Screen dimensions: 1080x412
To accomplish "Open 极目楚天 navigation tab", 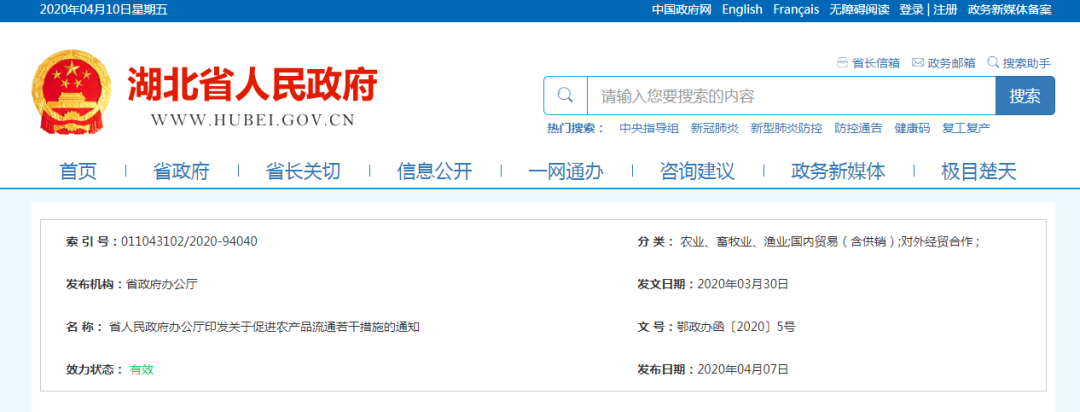I will click(979, 172).
